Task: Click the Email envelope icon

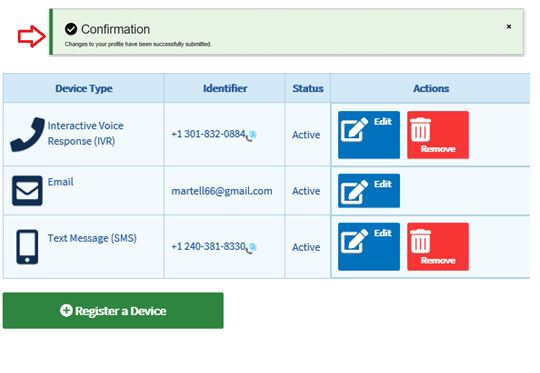Action: coord(27,191)
